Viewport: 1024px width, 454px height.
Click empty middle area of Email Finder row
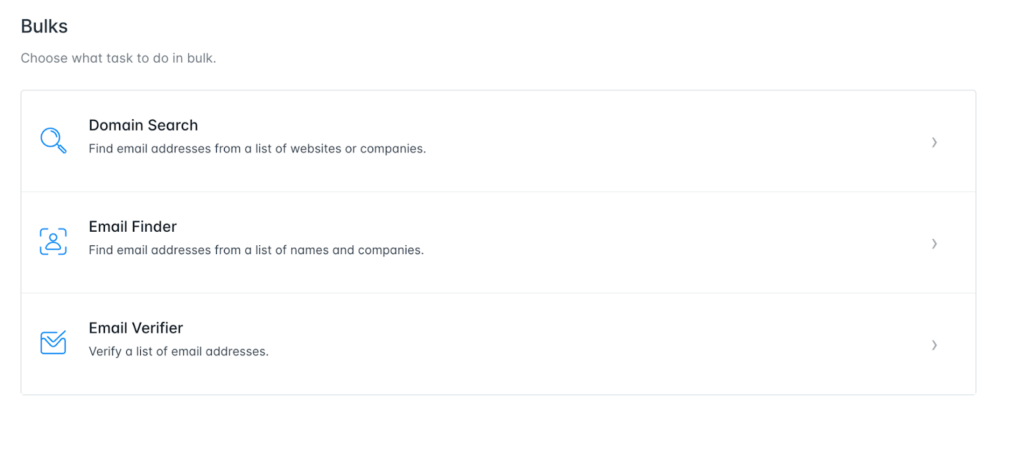pos(650,242)
